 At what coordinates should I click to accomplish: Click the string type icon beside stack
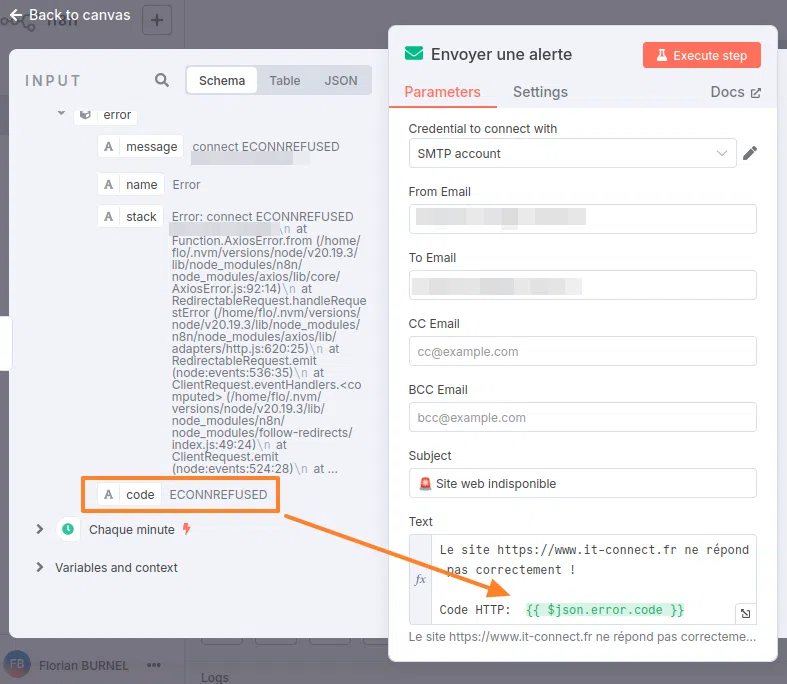tap(108, 216)
